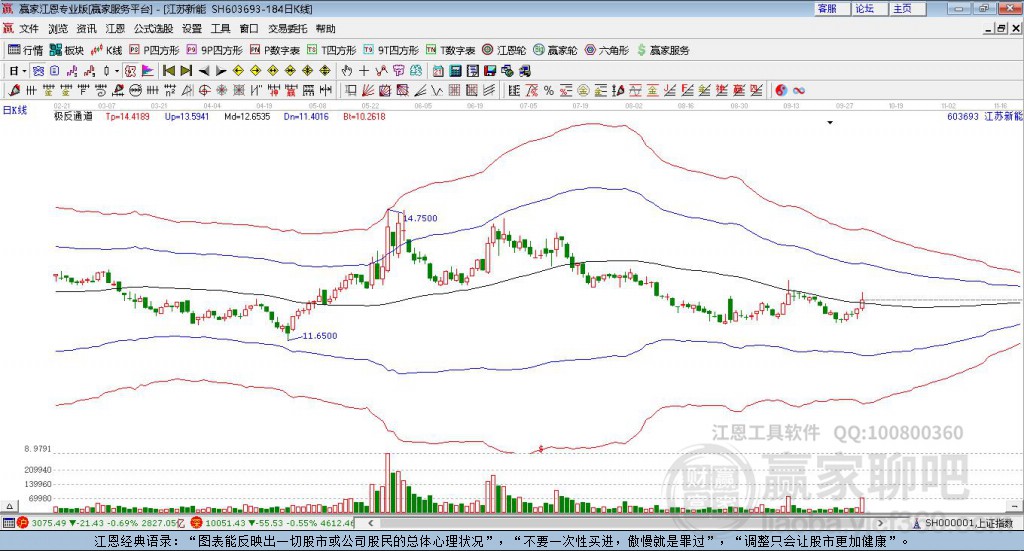This screenshot has width=1024, height=551.
Task: Open the T四方形 tool
Action: 332,50
